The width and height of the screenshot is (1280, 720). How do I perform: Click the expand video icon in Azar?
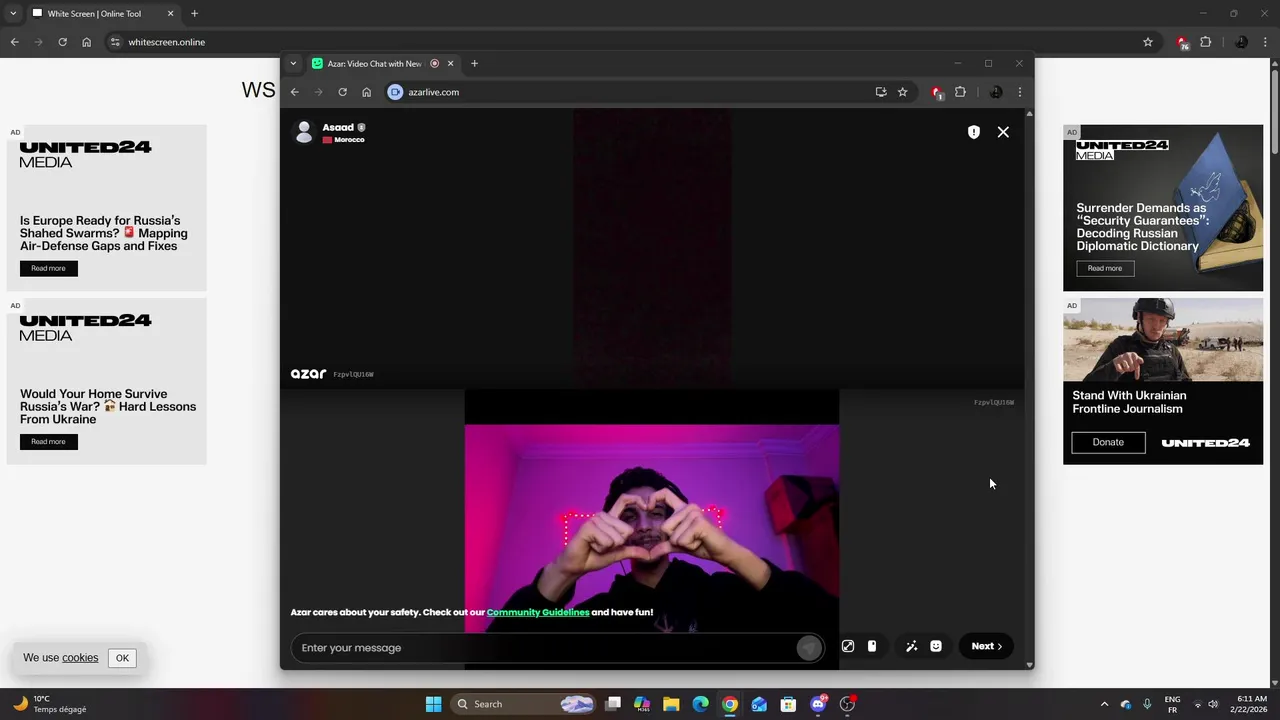point(848,646)
